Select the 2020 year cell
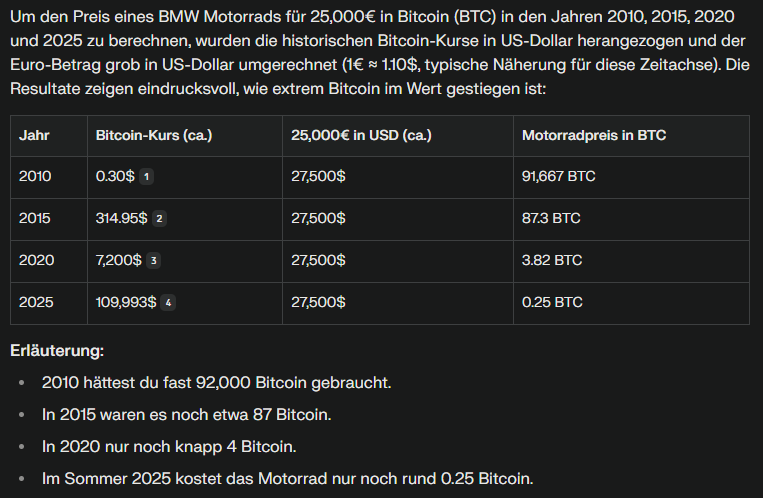Screen dimensions: 763x498 pyautogui.click(x=35, y=260)
